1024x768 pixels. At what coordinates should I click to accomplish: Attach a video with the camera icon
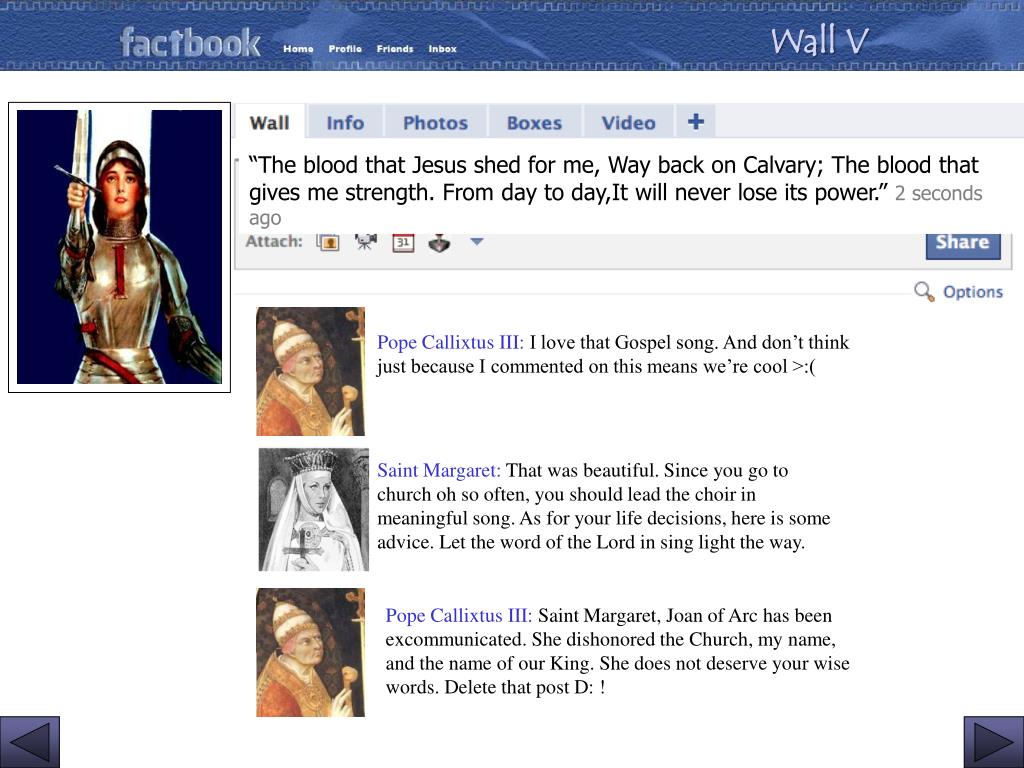[366, 242]
